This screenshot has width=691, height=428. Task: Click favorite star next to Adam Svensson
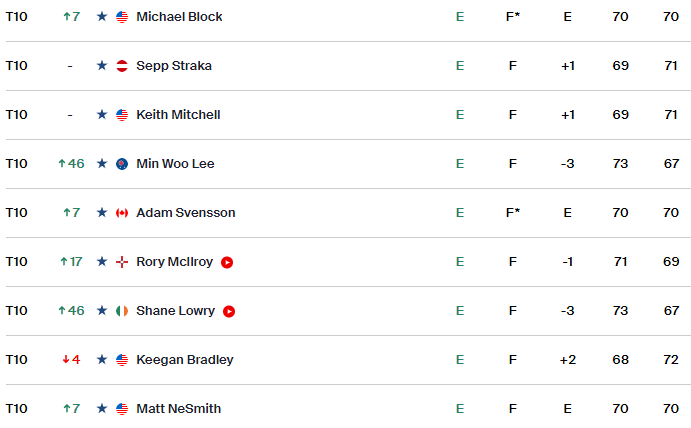tap(102, 212)
